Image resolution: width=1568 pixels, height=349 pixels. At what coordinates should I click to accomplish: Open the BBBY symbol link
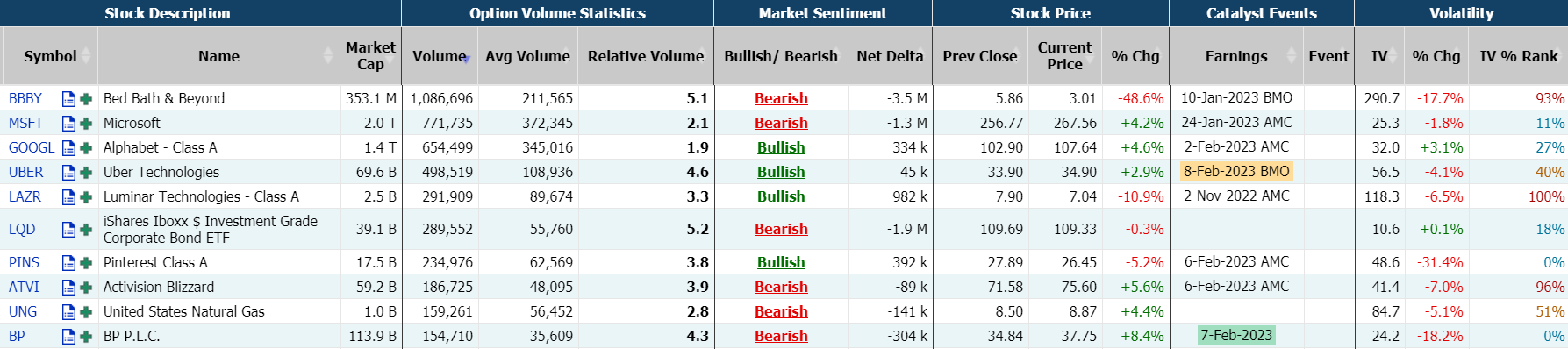(25, 99)
